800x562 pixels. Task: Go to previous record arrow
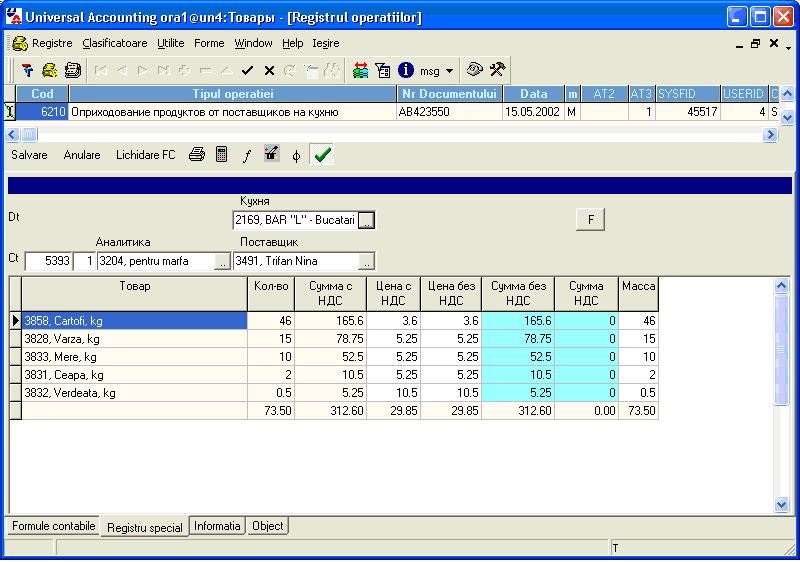[x=121, y=71]
